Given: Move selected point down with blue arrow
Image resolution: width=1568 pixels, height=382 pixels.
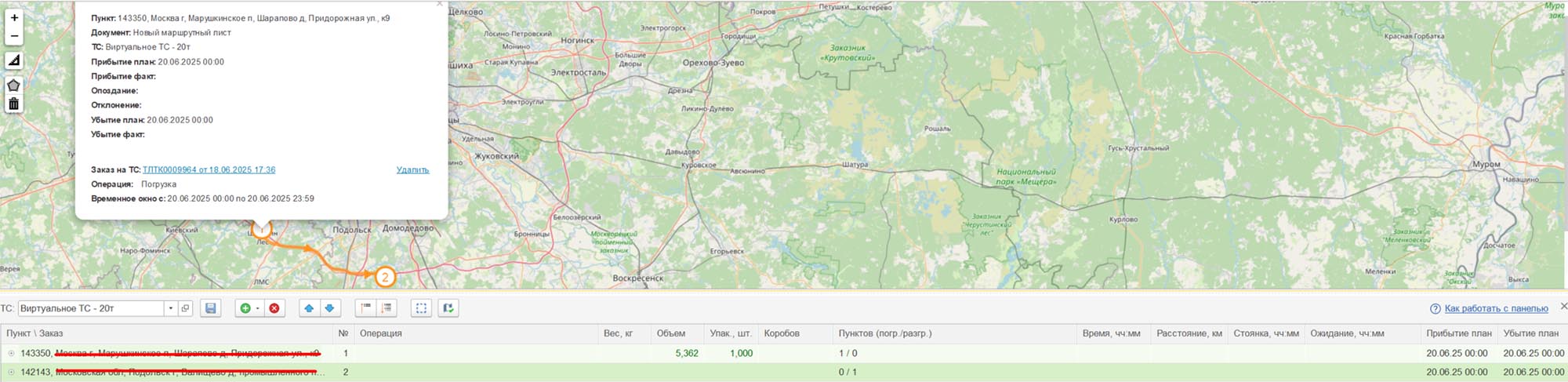Looking at the screenshot, I should click(329, 308).
